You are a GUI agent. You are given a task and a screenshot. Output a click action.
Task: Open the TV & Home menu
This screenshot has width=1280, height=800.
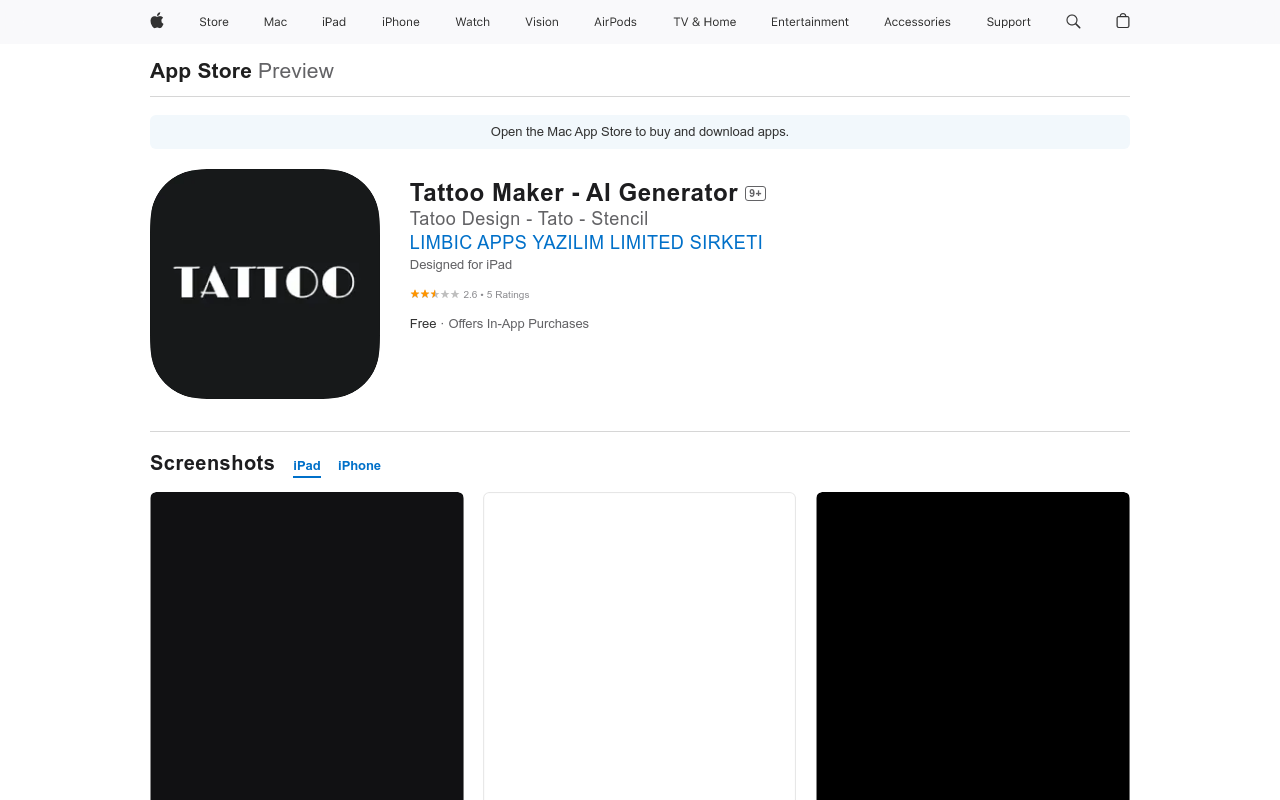coord(705,22)
